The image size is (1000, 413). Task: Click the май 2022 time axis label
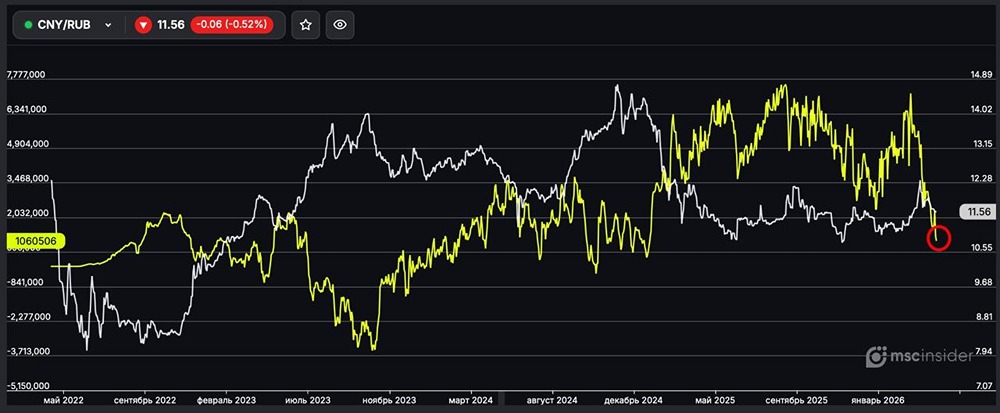coord(62,400)
